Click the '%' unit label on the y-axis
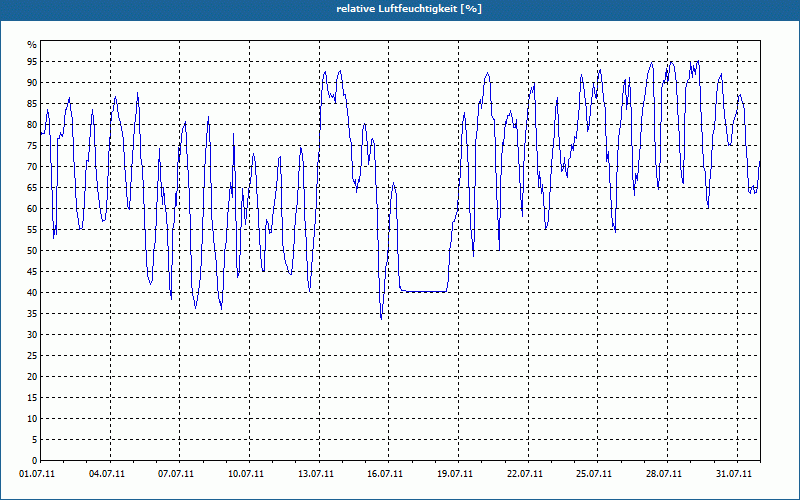The width and height of the screenshot is (800, 500). [32, 45]
